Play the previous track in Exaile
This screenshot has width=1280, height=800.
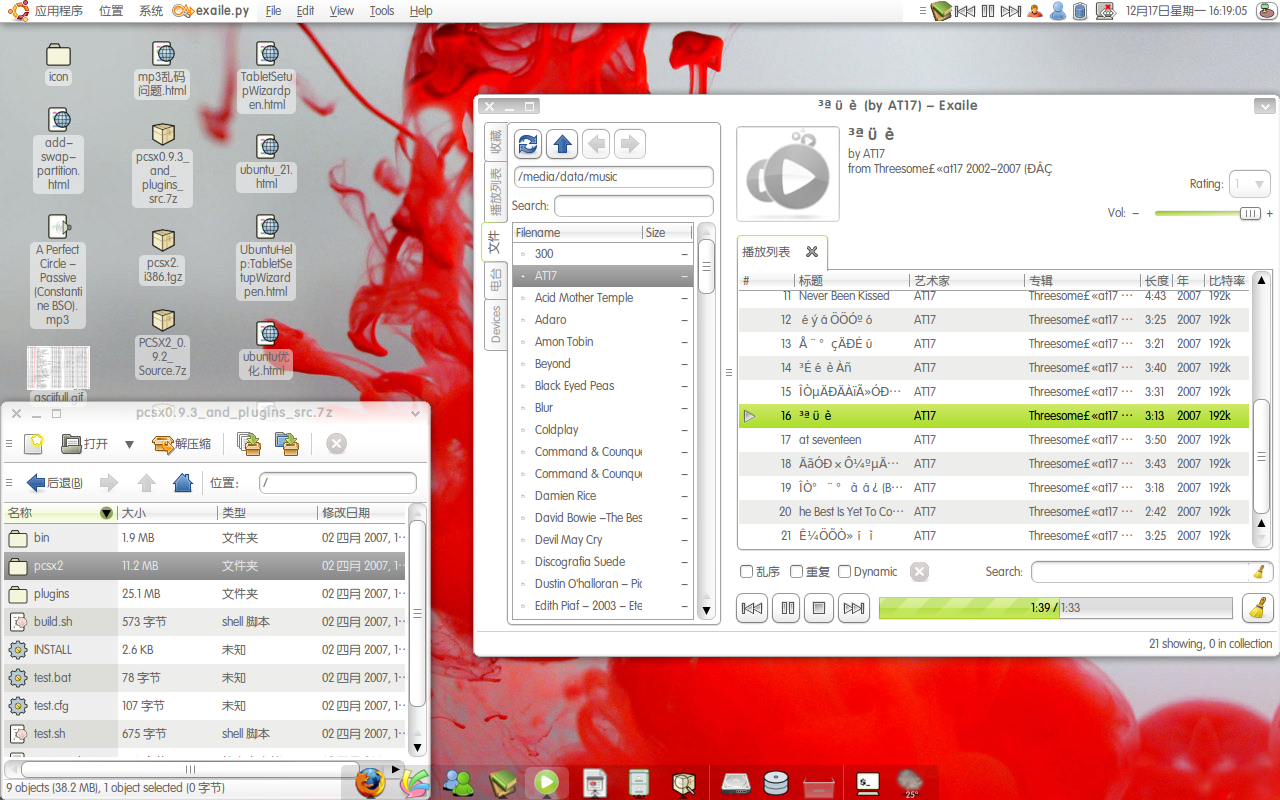tap(751, 608)
